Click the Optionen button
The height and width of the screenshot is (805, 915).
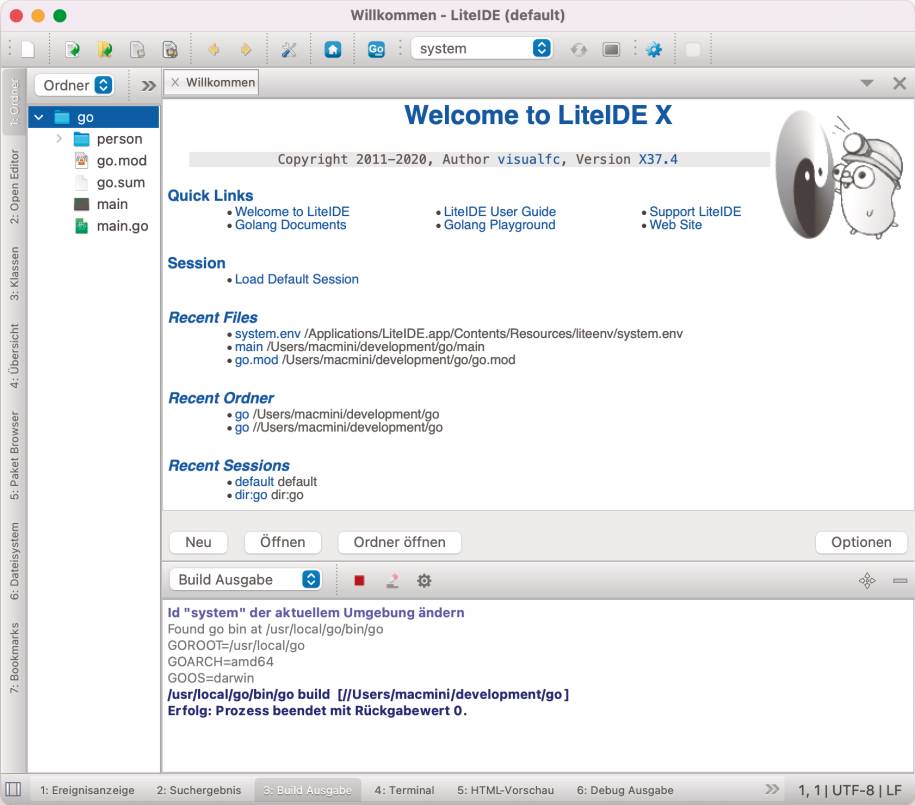[x=861, y=542]
